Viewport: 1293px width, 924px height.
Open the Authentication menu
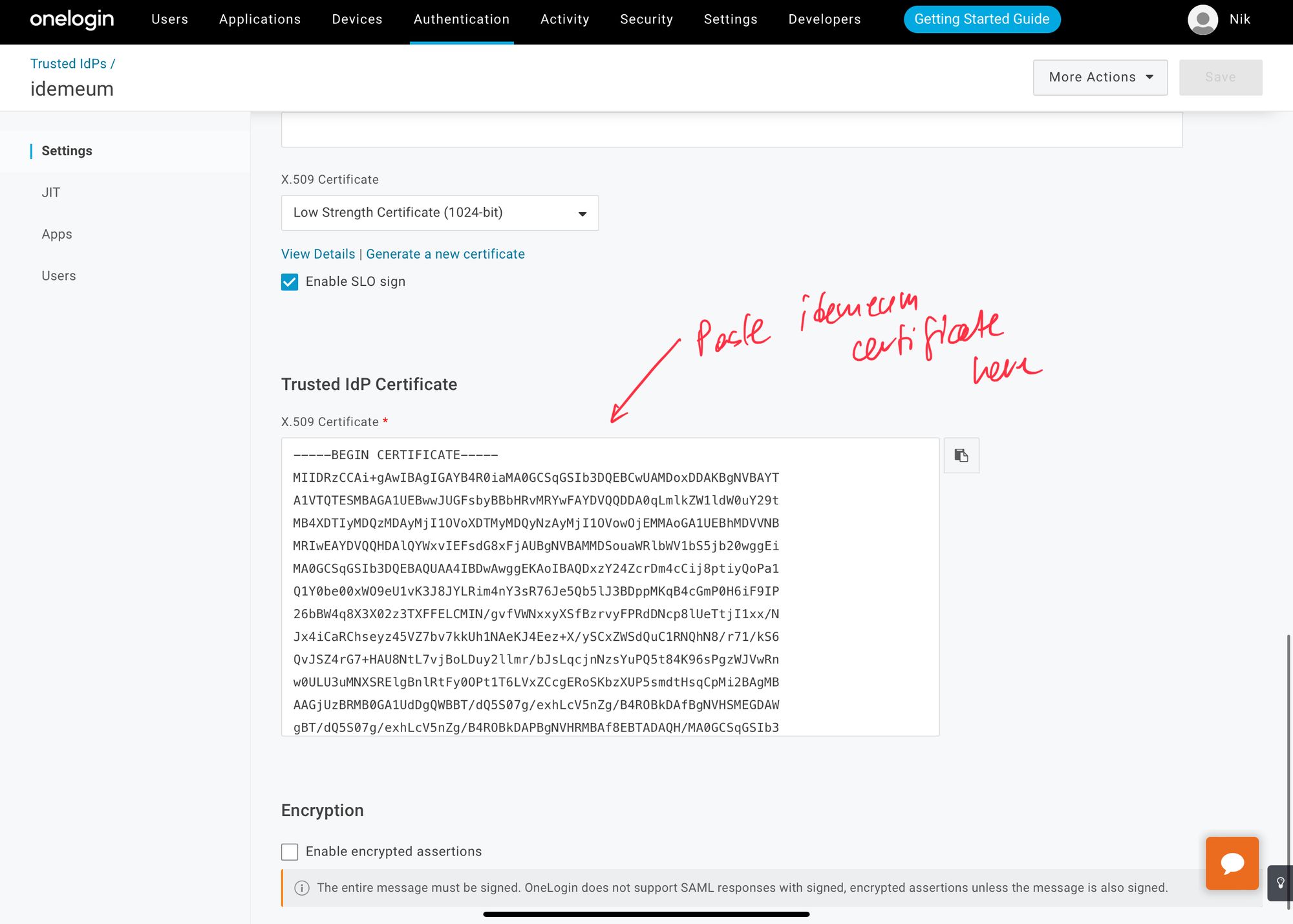[462, 19]
